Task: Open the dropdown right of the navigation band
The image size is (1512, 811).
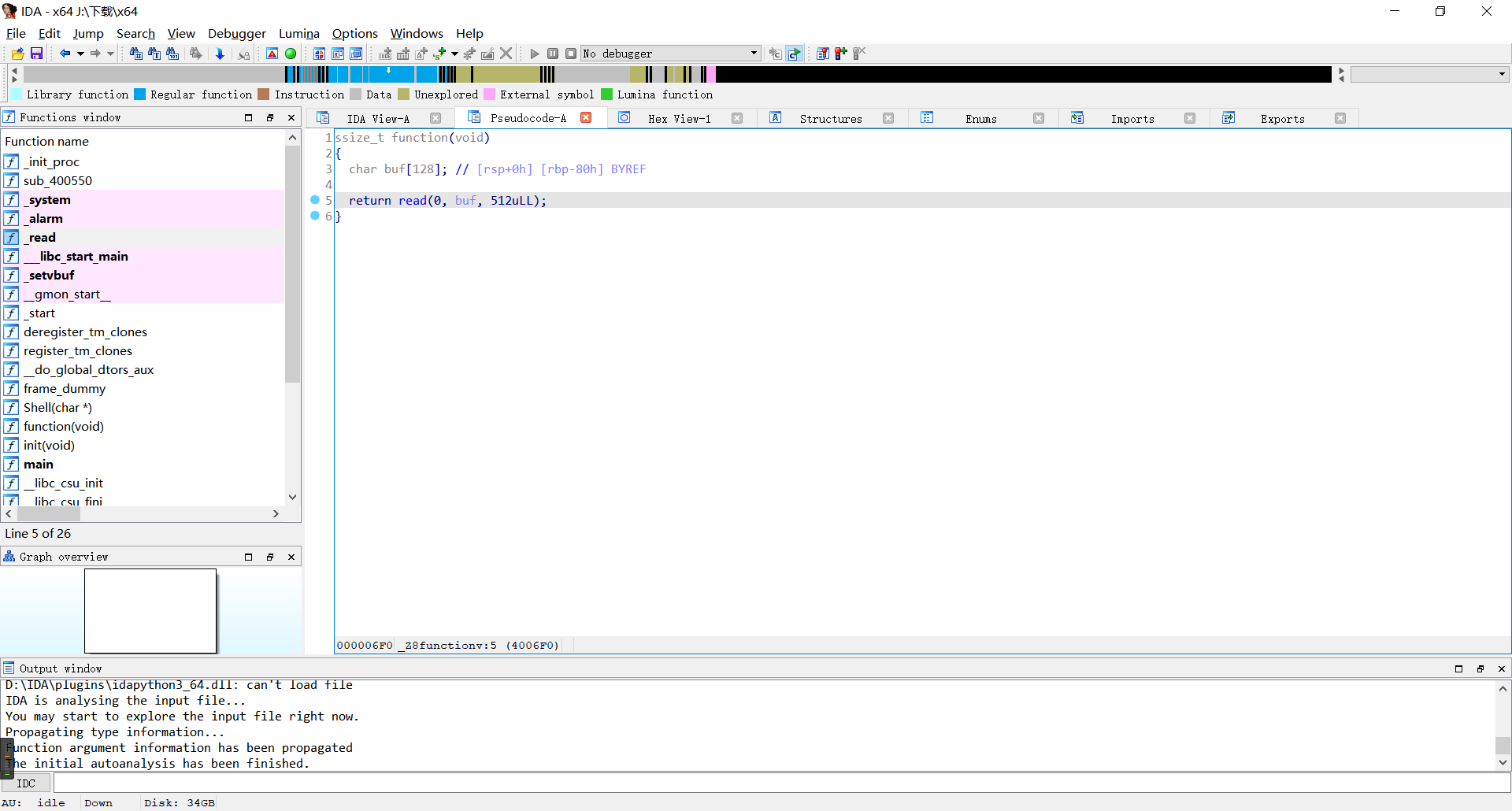Action: click(x=1502, y=74)
